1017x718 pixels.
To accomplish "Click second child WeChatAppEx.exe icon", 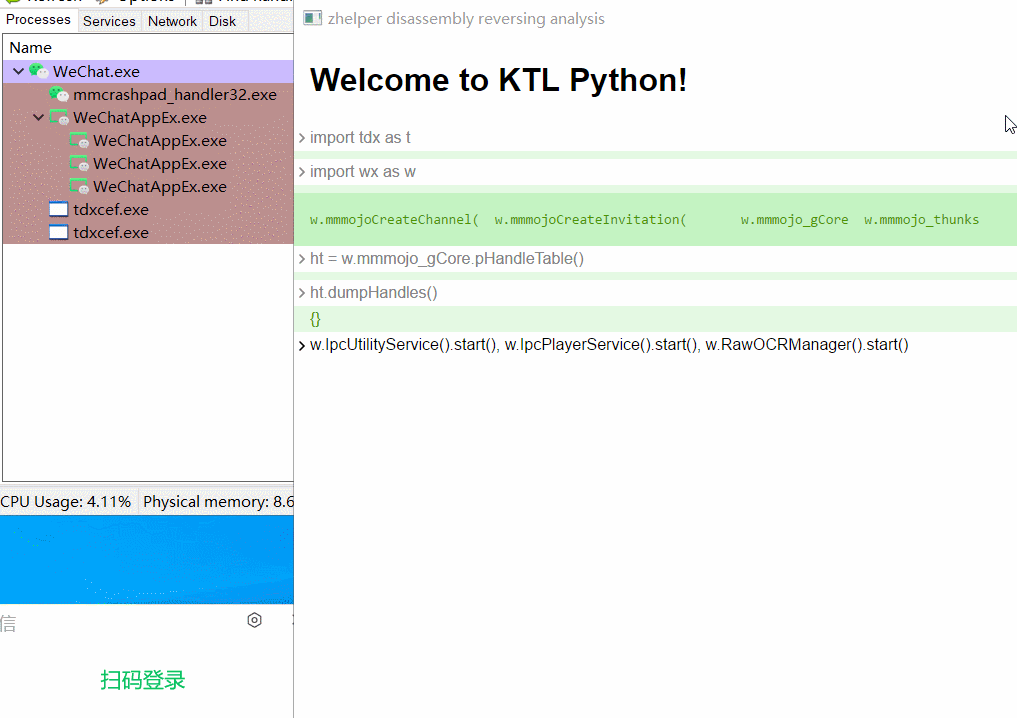I will (79, 163).
